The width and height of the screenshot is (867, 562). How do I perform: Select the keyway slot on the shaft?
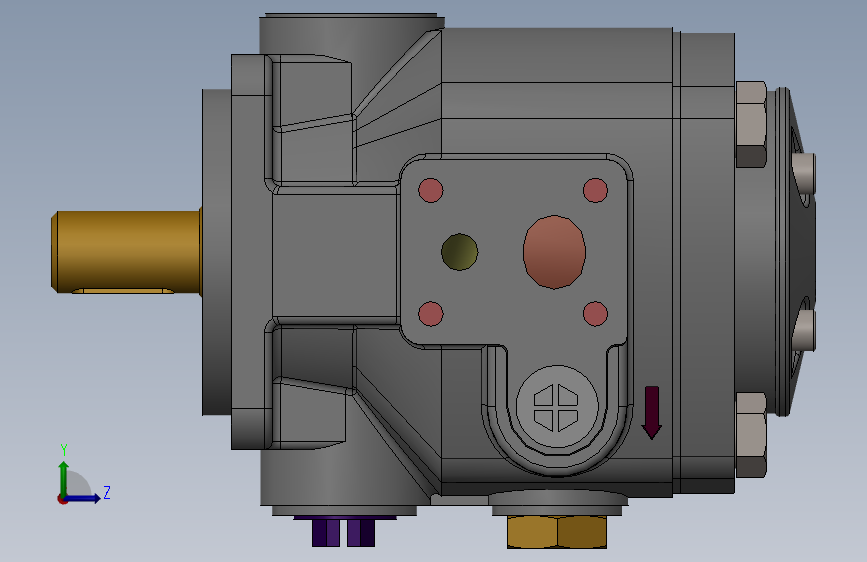tap(123, 290)
